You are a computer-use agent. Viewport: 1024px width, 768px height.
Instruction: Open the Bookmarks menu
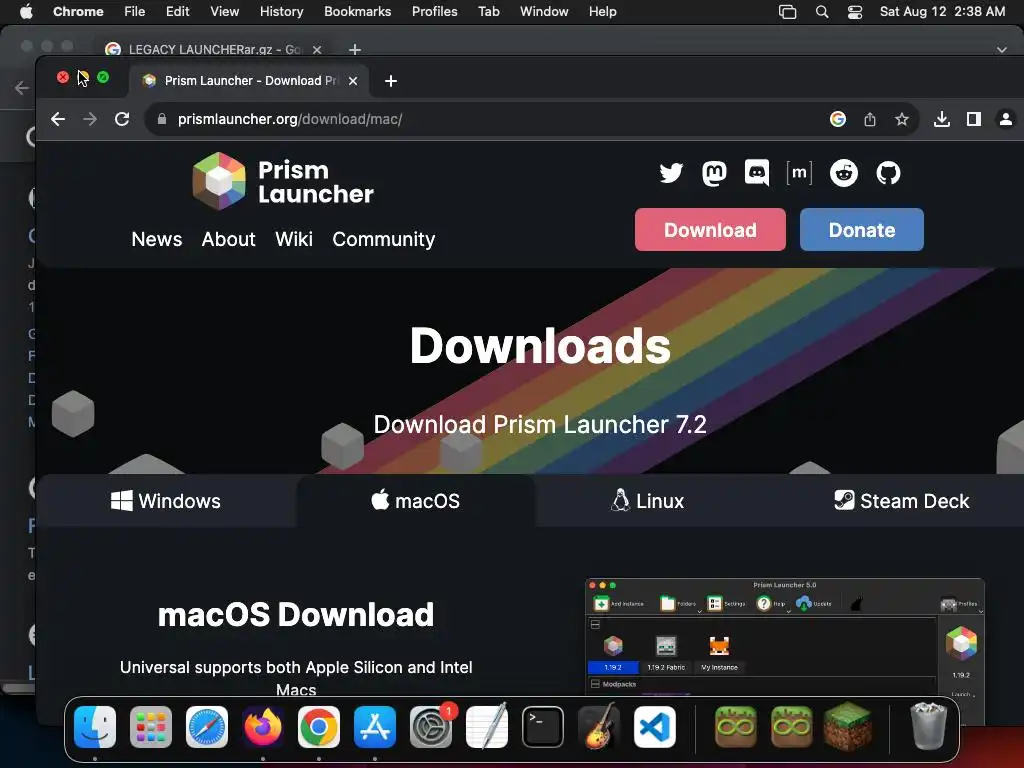pos(357,11)
